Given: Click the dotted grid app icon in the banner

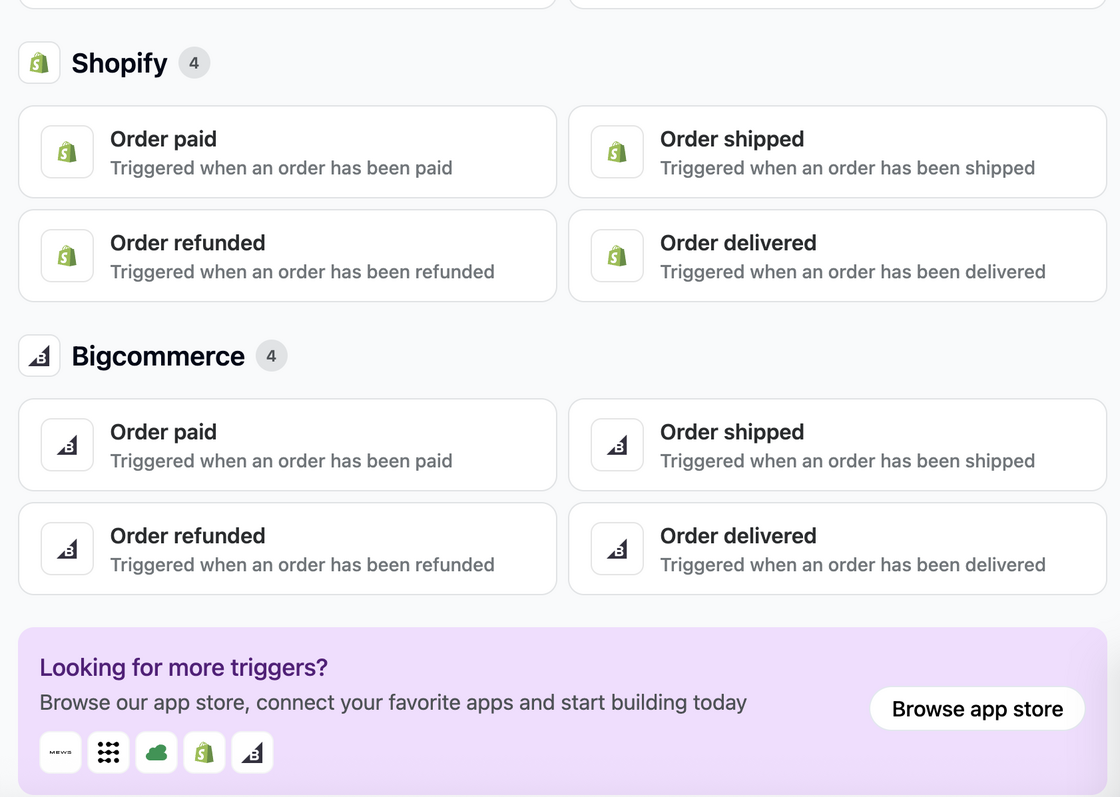Looking at the screenshot, I should tap(109, 752).
